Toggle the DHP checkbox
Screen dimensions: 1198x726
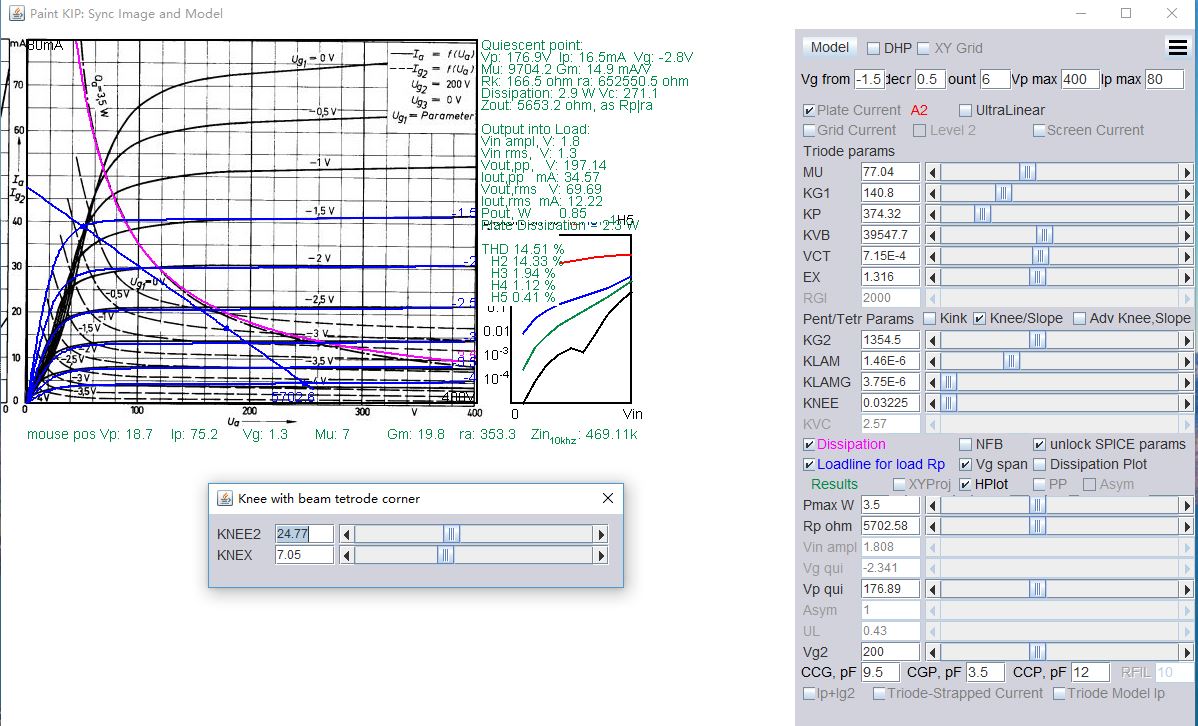tap(873, 48)
